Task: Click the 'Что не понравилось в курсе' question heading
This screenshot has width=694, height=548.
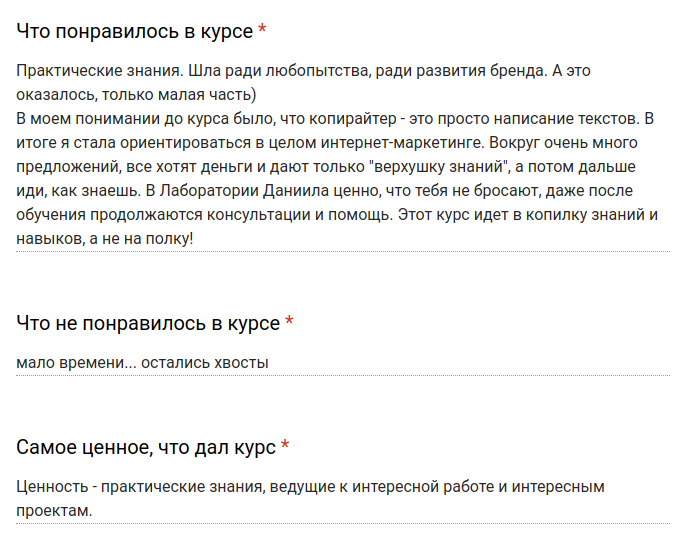Action: (x=148, y=324)
